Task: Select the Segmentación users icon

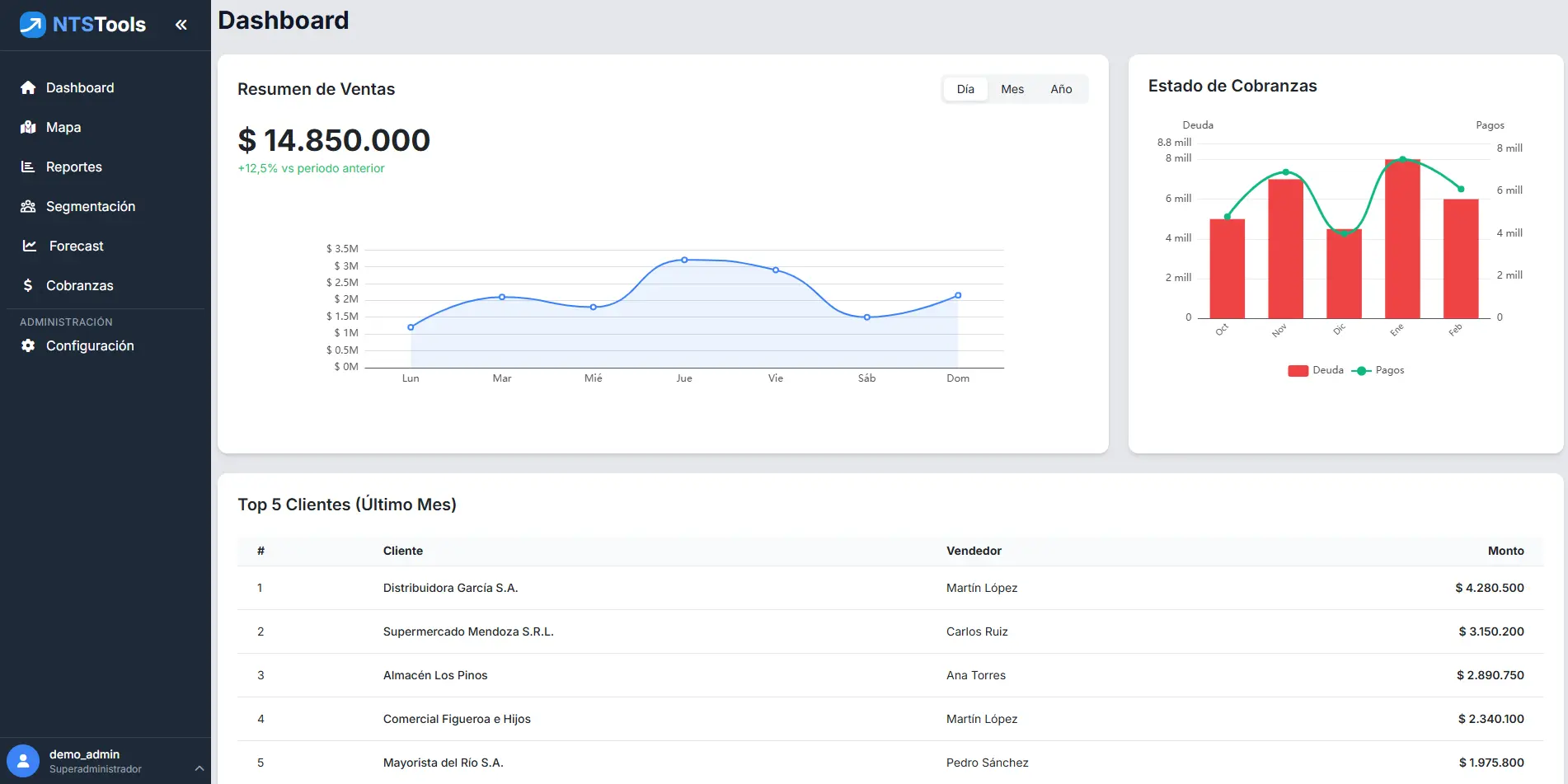Action: point(28,206)
